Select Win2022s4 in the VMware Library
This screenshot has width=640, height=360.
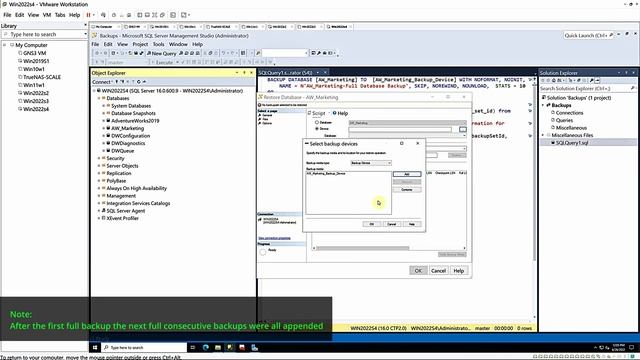(x=36, y=109)
